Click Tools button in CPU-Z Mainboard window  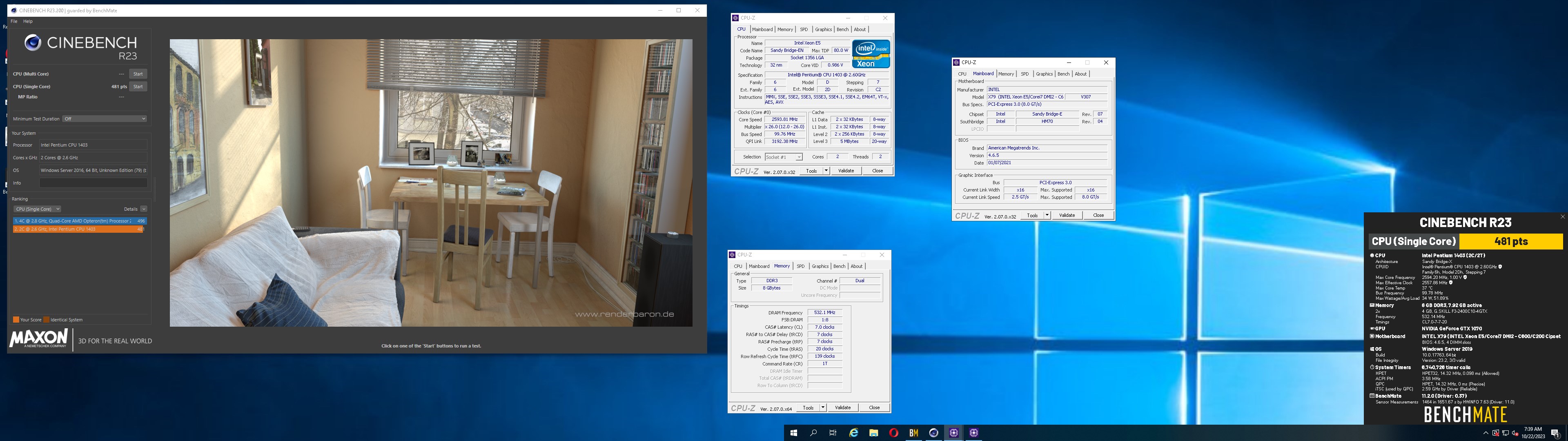click(1032, 215)
